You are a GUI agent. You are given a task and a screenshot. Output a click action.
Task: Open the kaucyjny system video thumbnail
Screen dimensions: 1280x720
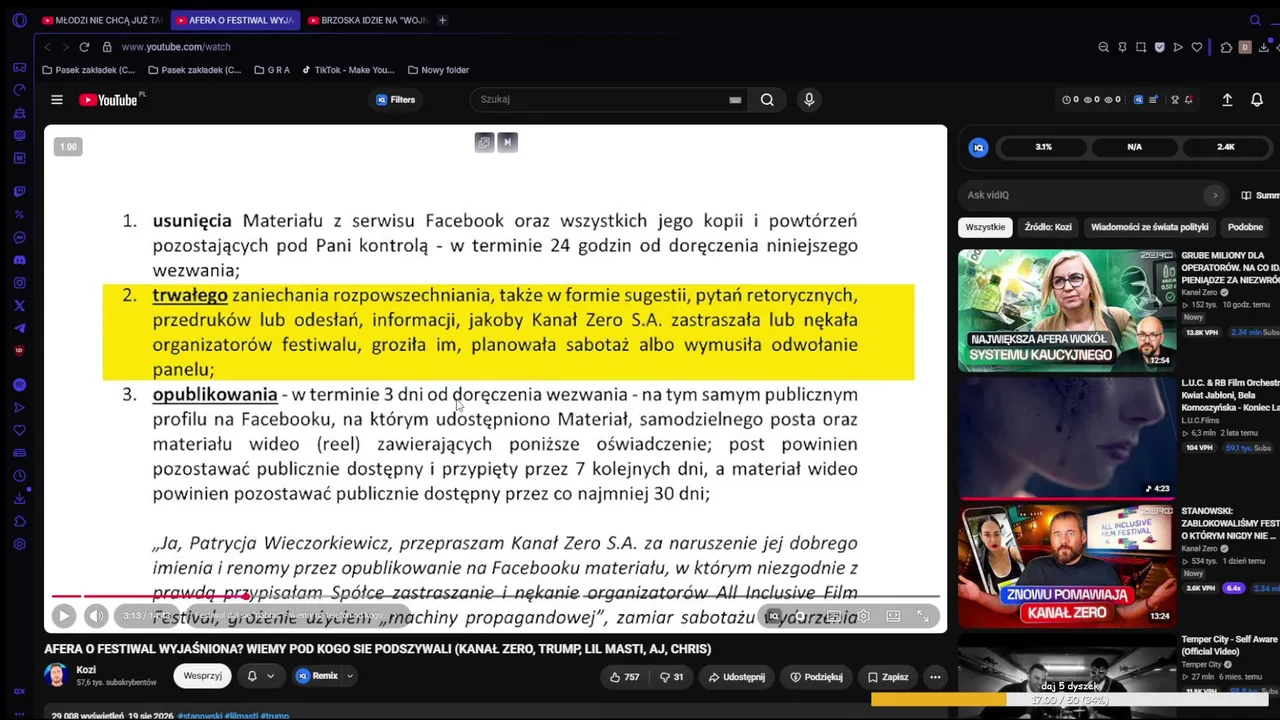[x=1067, y=310]
